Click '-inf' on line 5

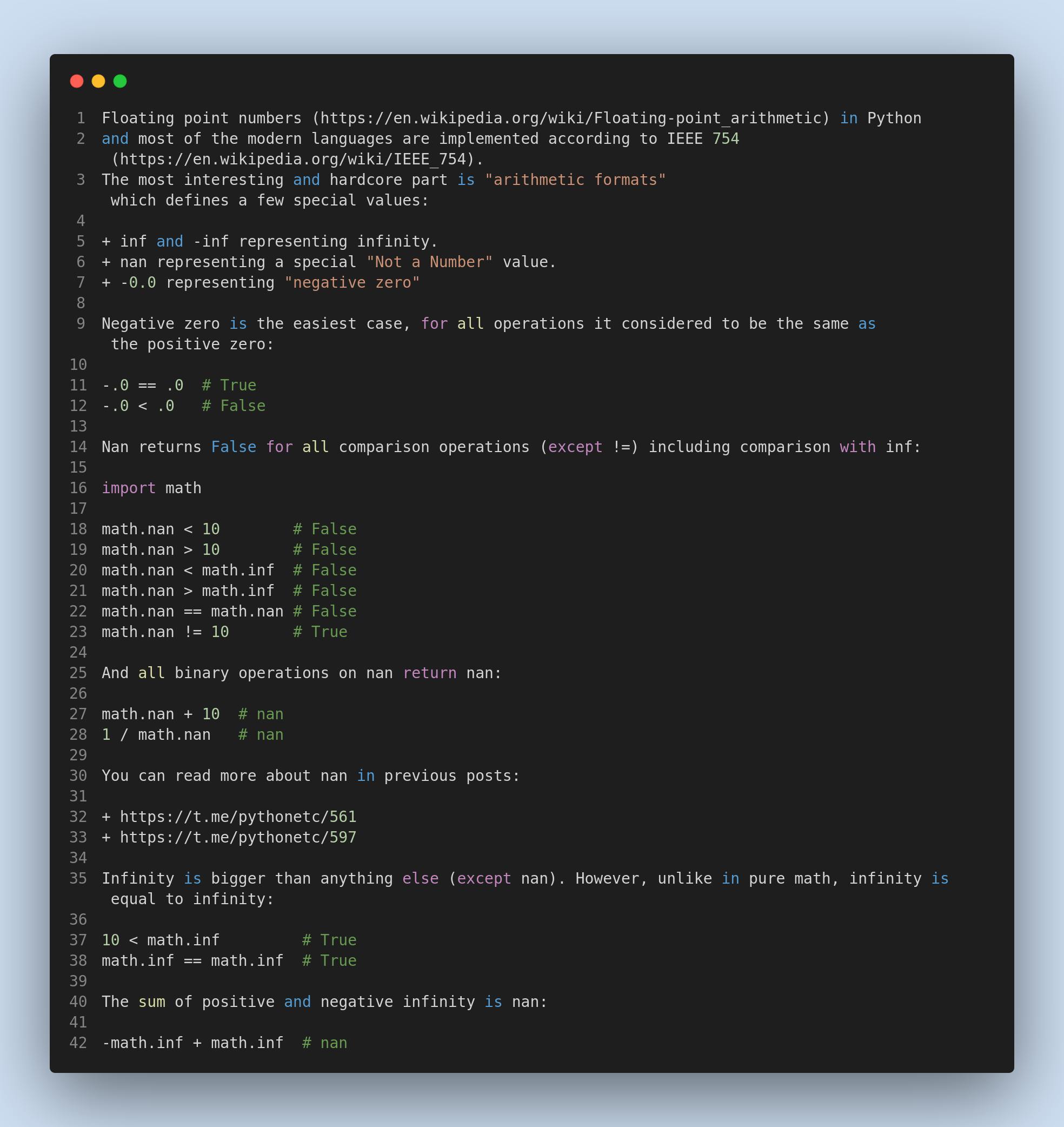click(x=211, y=241)
